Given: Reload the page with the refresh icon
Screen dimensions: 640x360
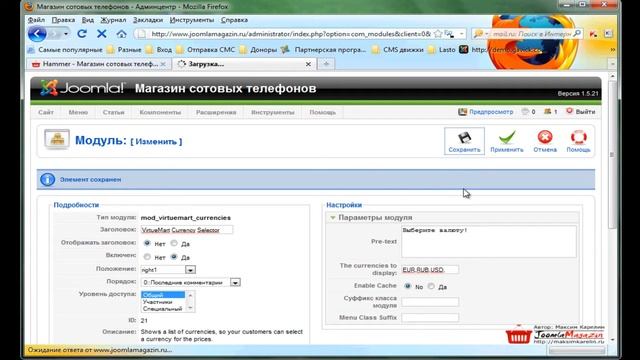Looking at the screenshot, I should point(82,34).
